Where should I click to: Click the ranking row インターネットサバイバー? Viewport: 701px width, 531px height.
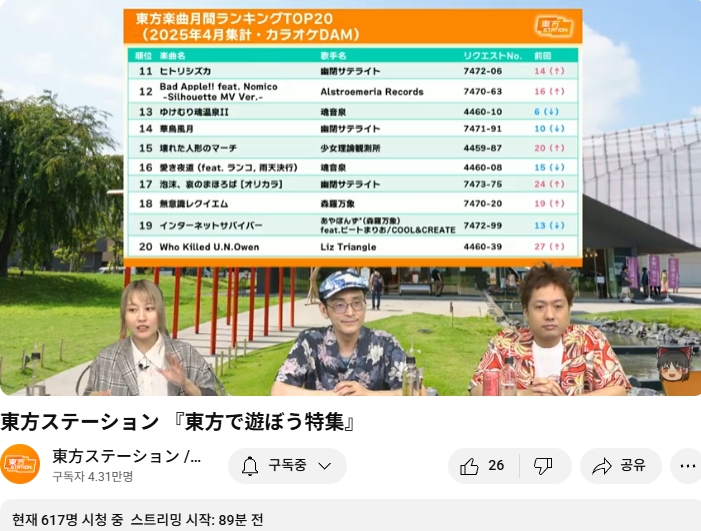(x=353, y=225)
